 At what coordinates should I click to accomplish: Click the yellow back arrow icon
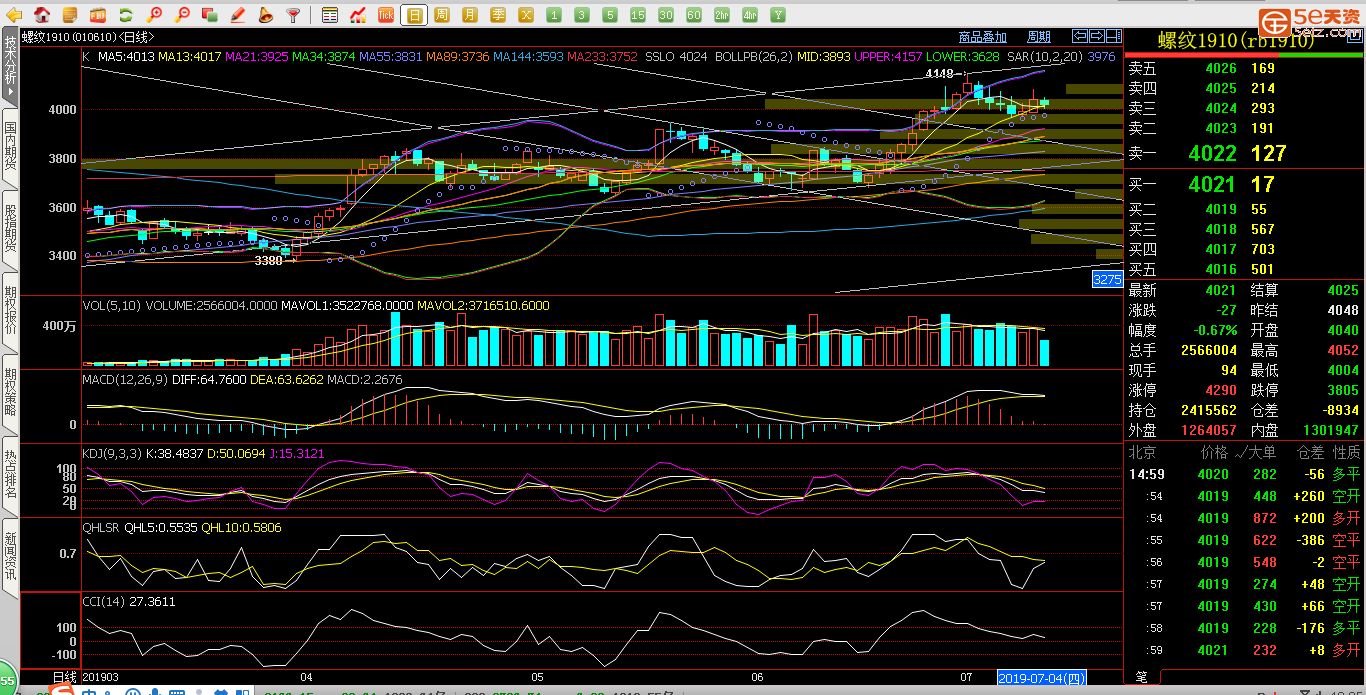pyautogui.click(x=14, y=15)
